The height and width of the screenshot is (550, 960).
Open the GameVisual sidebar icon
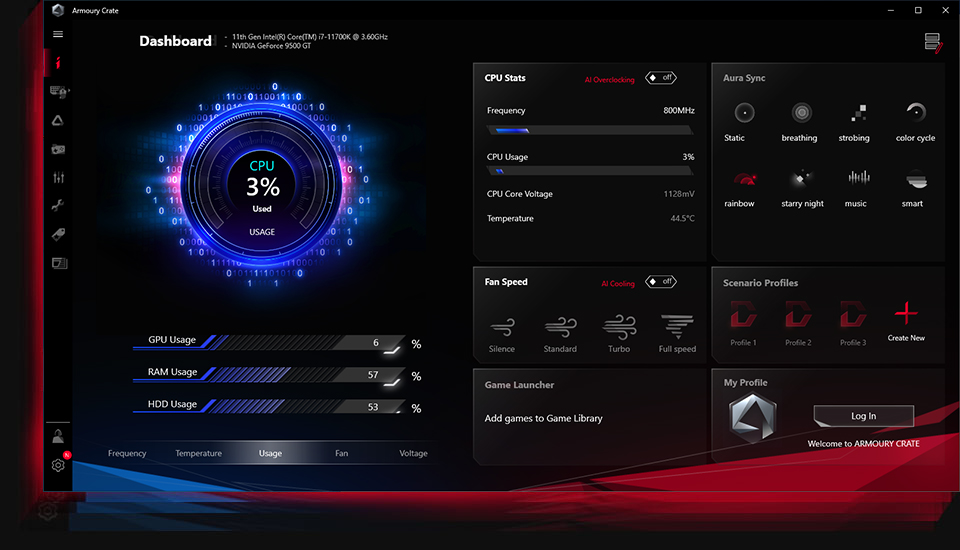58,149
